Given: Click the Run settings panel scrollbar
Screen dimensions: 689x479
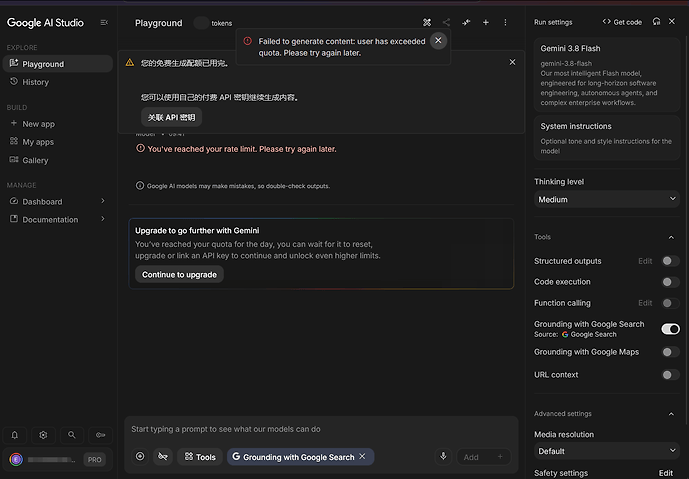Looking at the screenshot, I should [686, 230].
